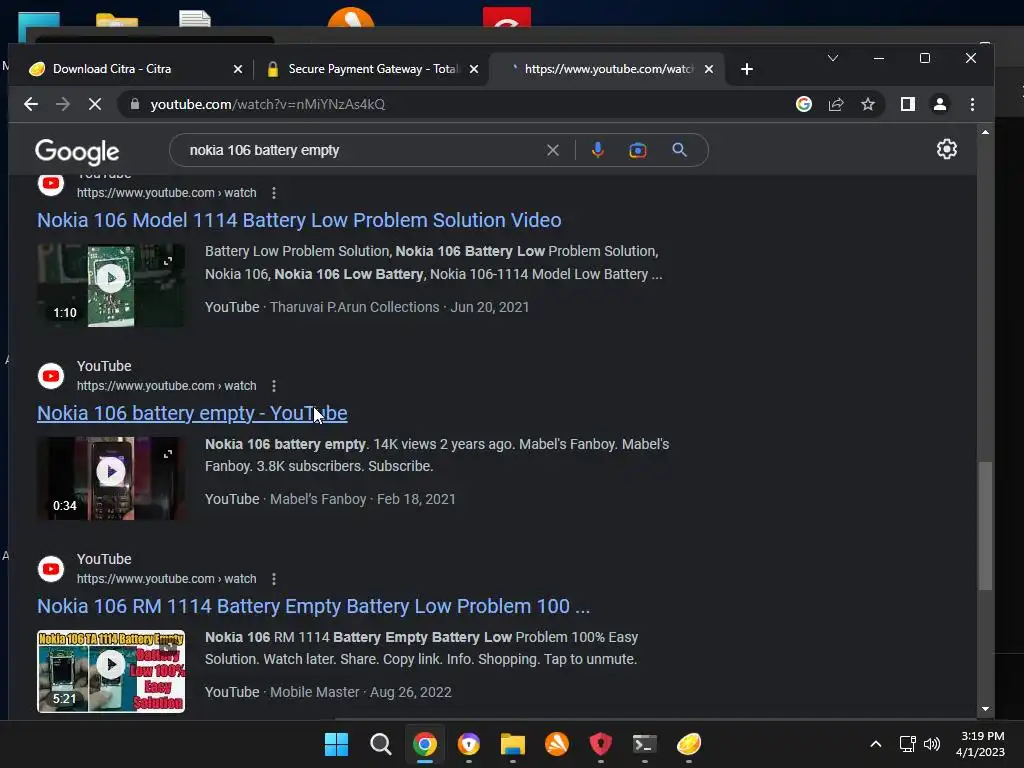Click the forward navigation arrow
1024x768 pixels.
63,104
